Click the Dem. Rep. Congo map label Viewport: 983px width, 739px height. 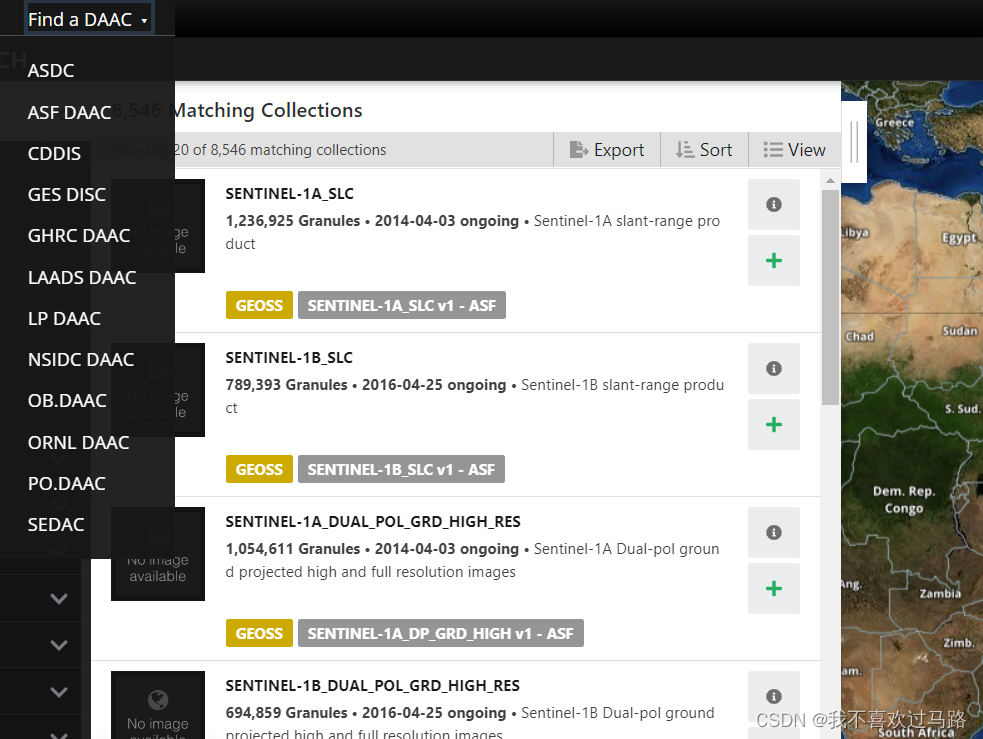(x=903, y=500)
